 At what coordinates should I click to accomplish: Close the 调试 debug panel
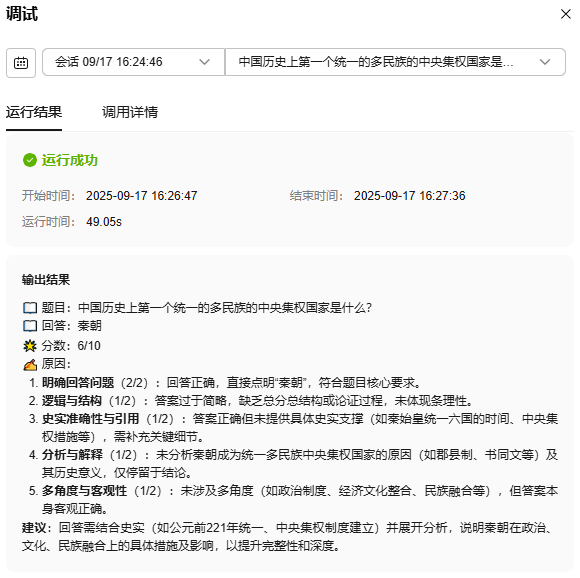pyautogui.click(x=565, y=14)
